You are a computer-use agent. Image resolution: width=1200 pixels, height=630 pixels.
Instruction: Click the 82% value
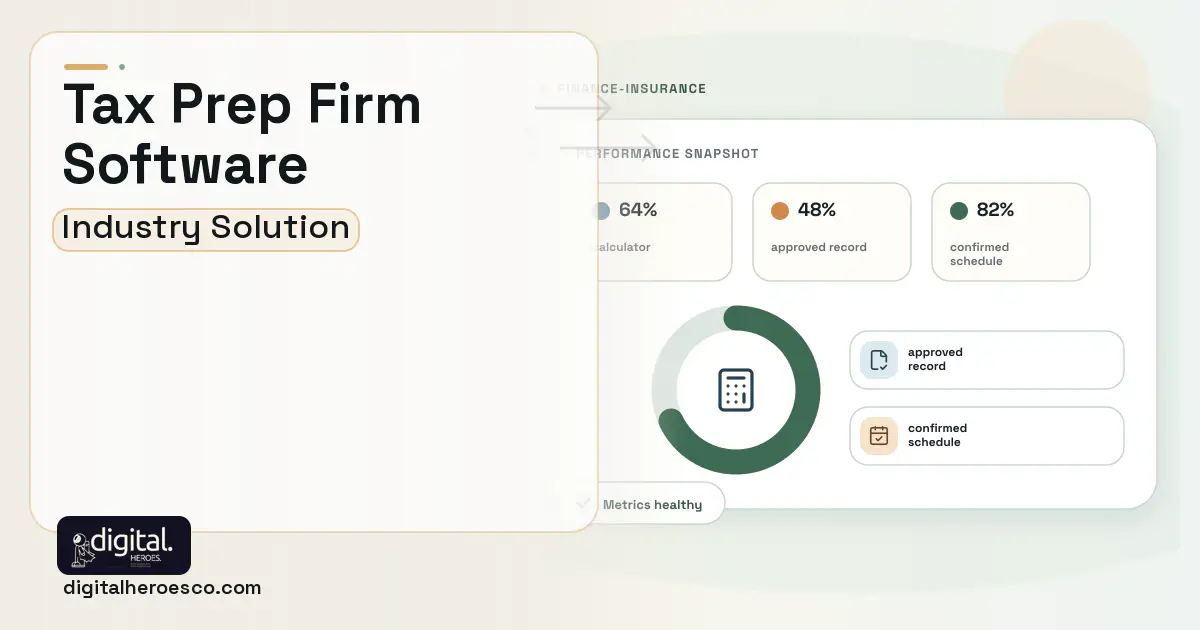(996, 210)
